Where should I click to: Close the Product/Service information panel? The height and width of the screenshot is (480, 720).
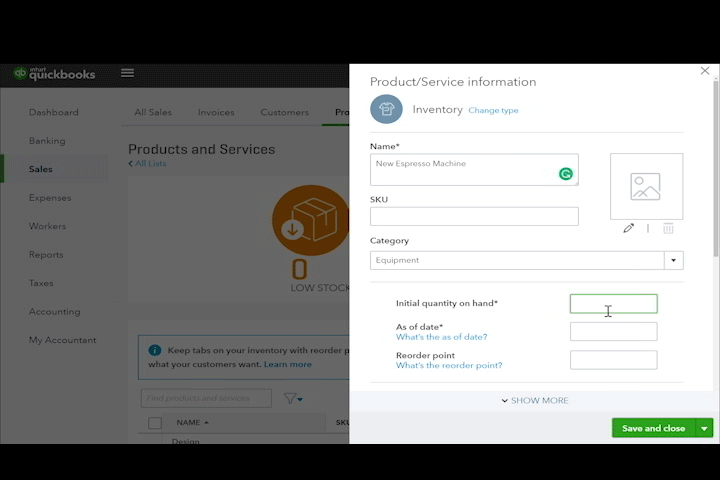point(705,71)
